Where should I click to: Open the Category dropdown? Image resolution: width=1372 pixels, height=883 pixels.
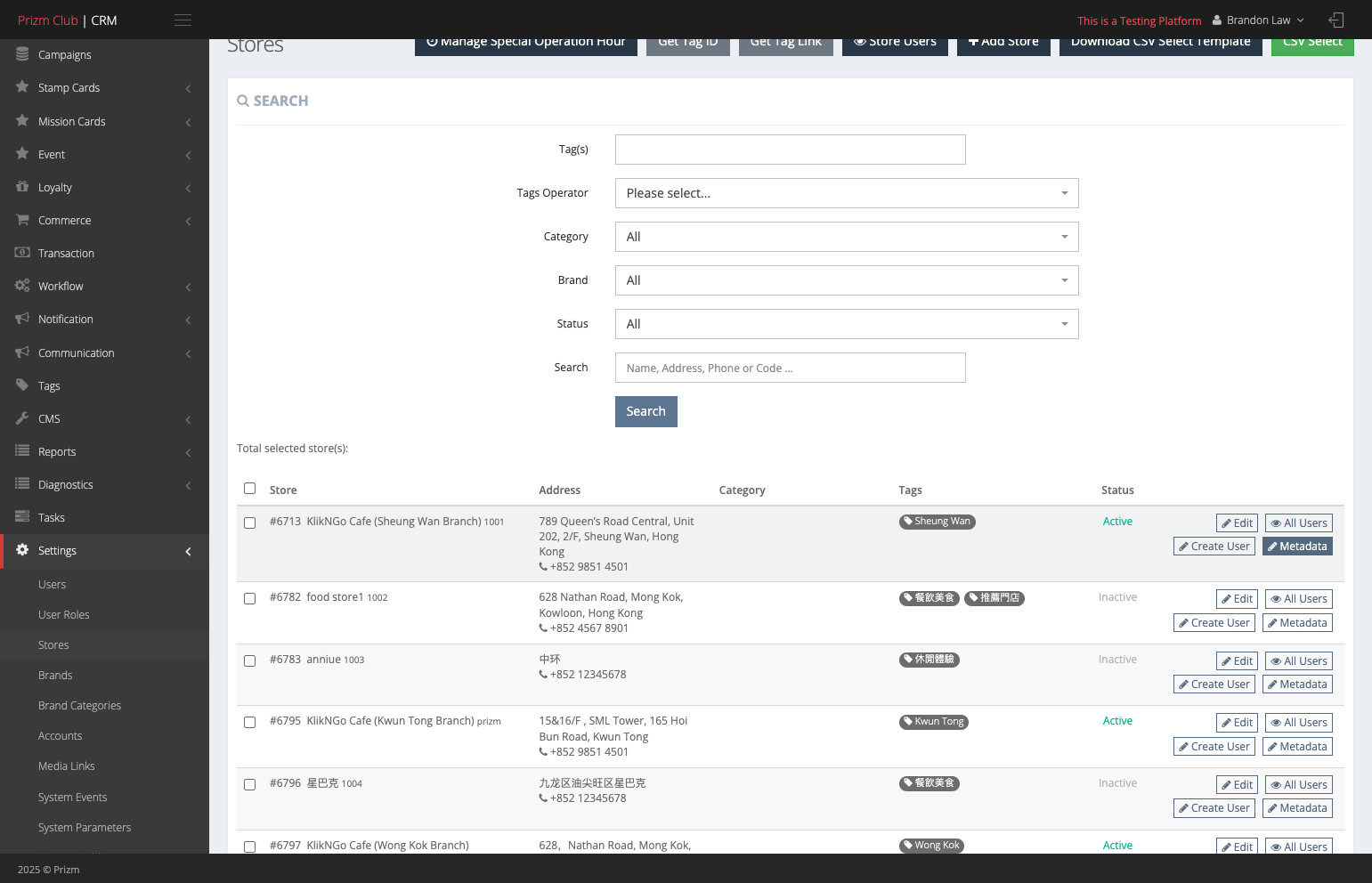click(847, 237)
